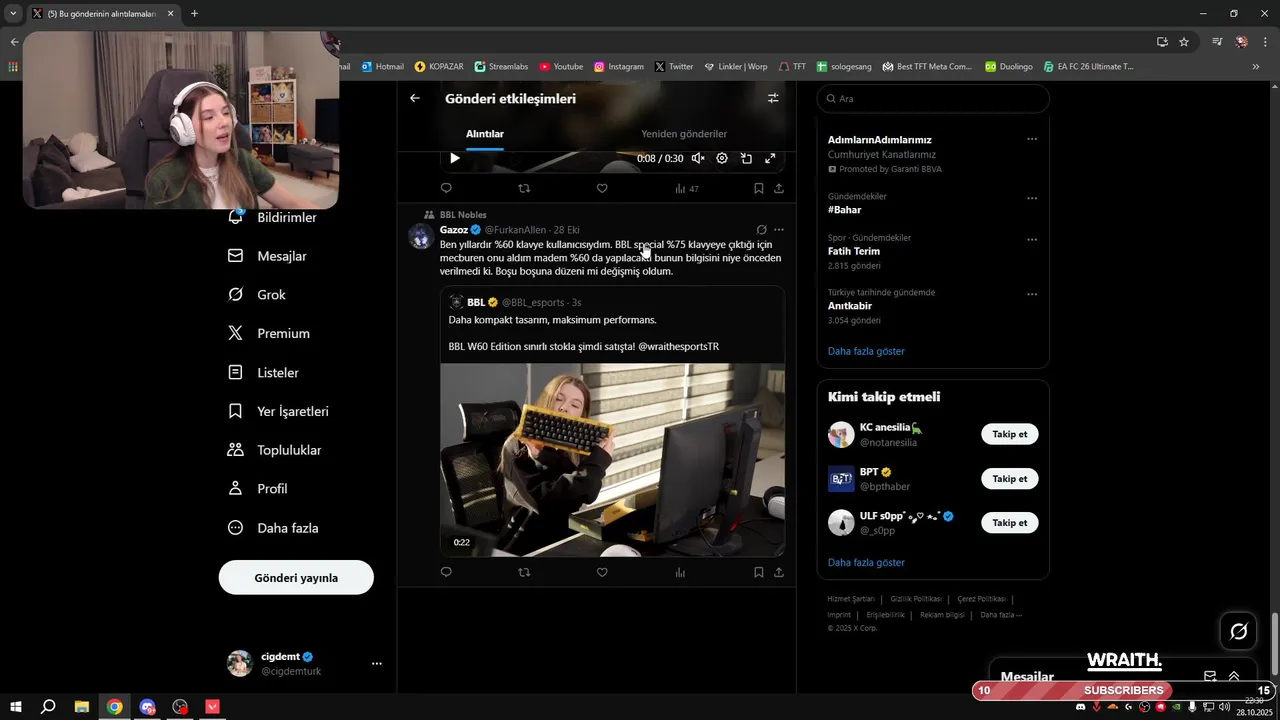This screenshot has height=720, width=1280.
Task: Like the post showing 47 views
Action: (602, 188)
